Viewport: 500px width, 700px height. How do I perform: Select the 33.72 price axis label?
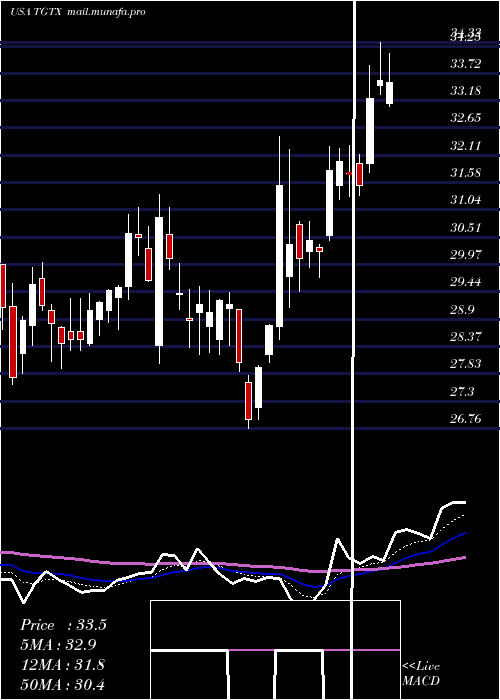pos(466,64)
